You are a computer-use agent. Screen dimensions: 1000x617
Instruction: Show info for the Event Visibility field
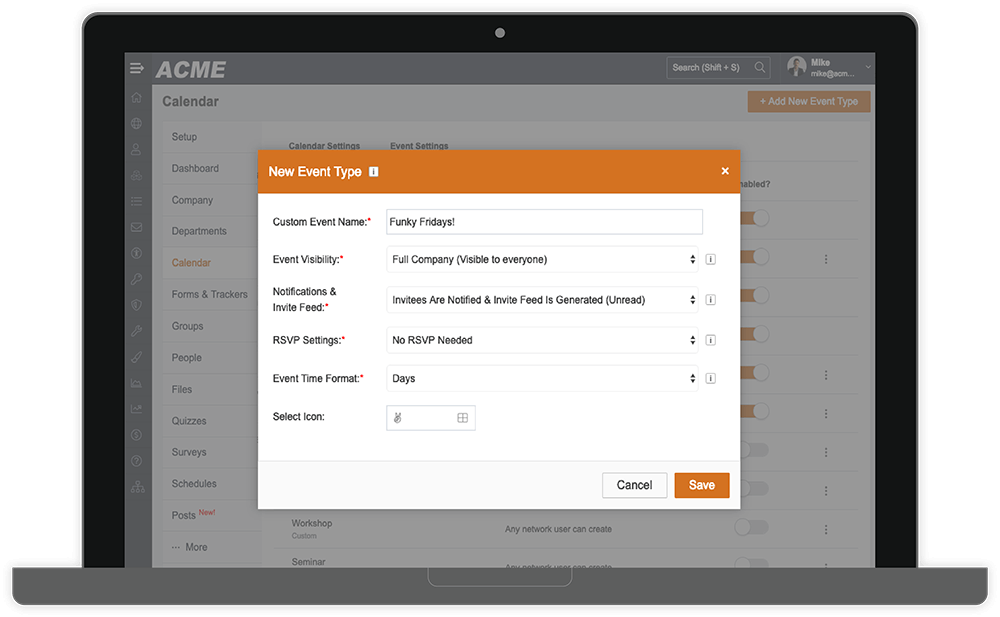coord(710,260)
